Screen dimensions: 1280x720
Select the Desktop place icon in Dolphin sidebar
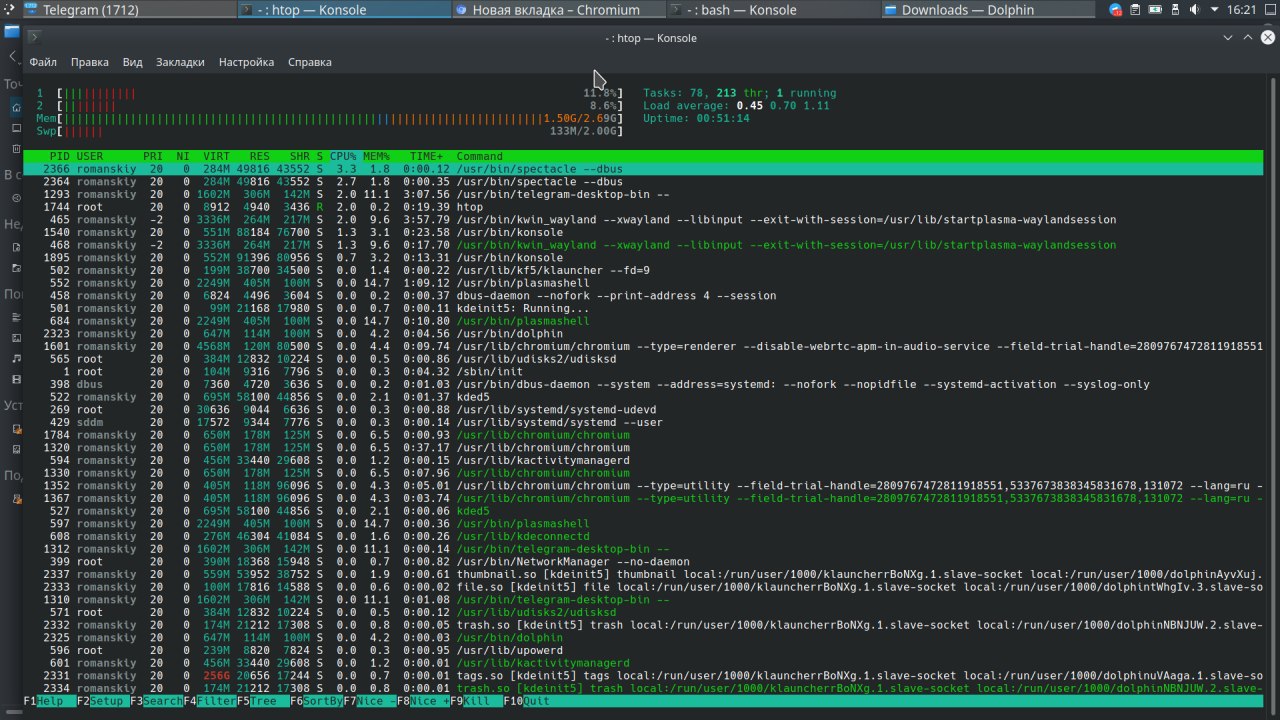16,129
